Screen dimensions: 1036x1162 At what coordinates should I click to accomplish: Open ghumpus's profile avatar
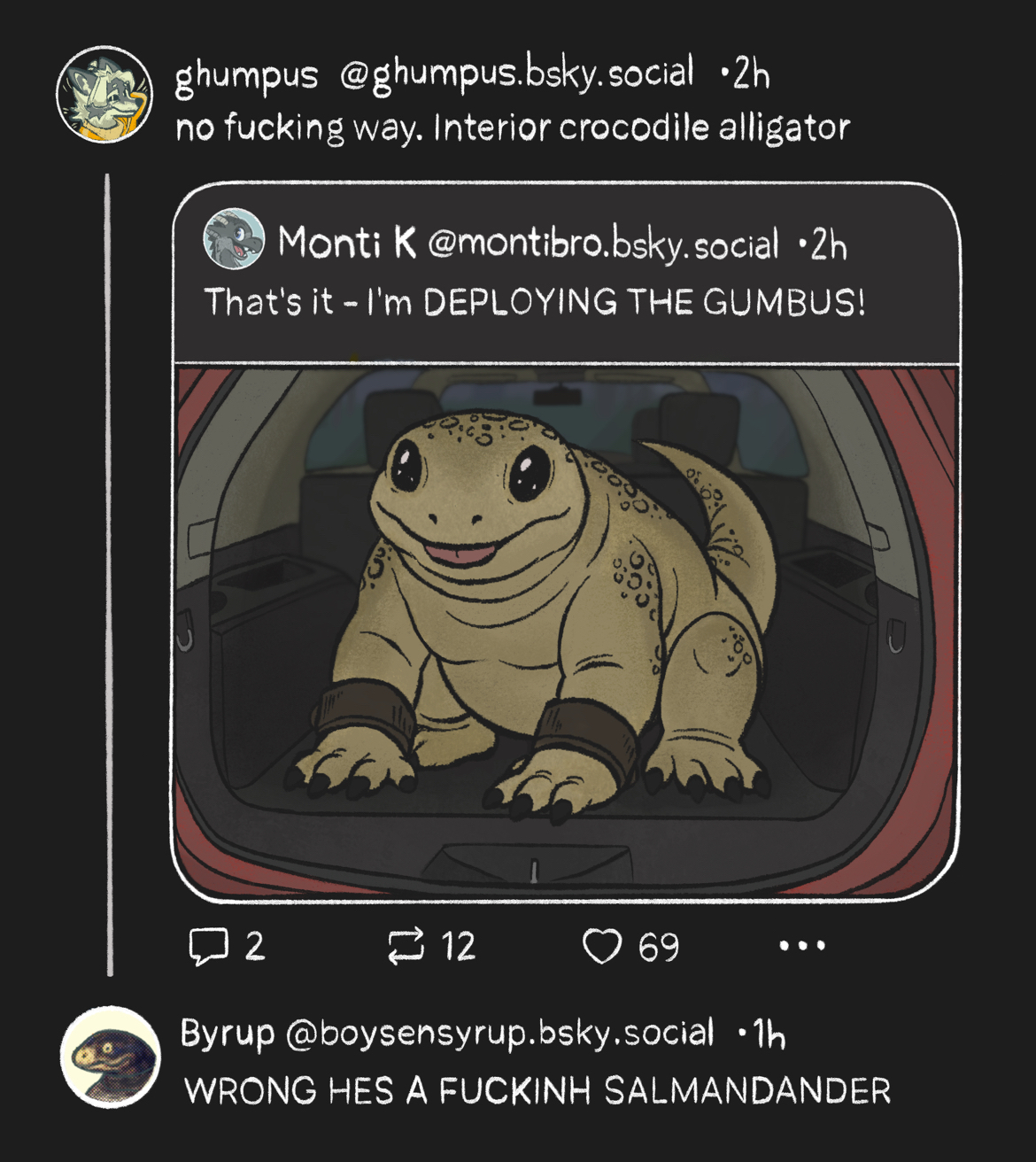[104, 95]
